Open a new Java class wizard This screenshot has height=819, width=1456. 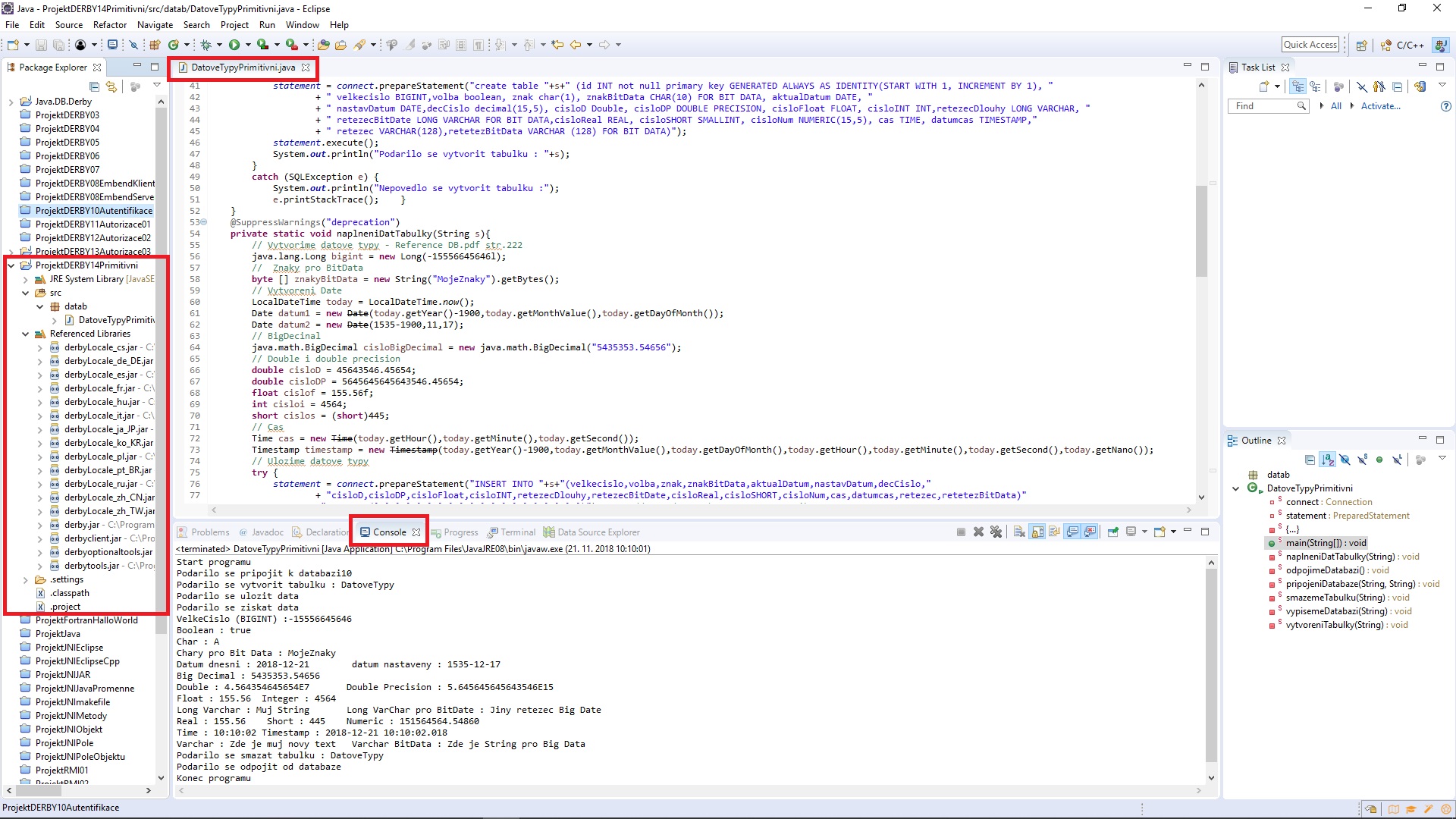coord(174,44)
